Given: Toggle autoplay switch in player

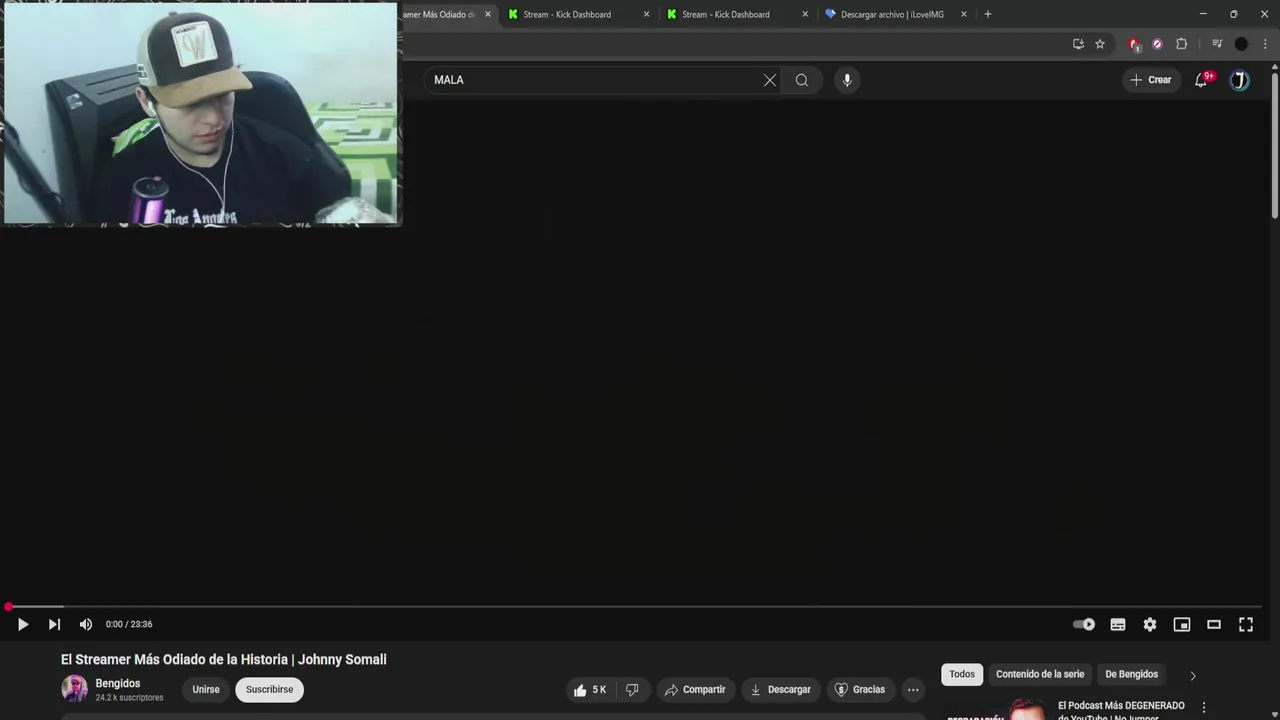Looking at the screenshot, I should (x=1084, y=624).
